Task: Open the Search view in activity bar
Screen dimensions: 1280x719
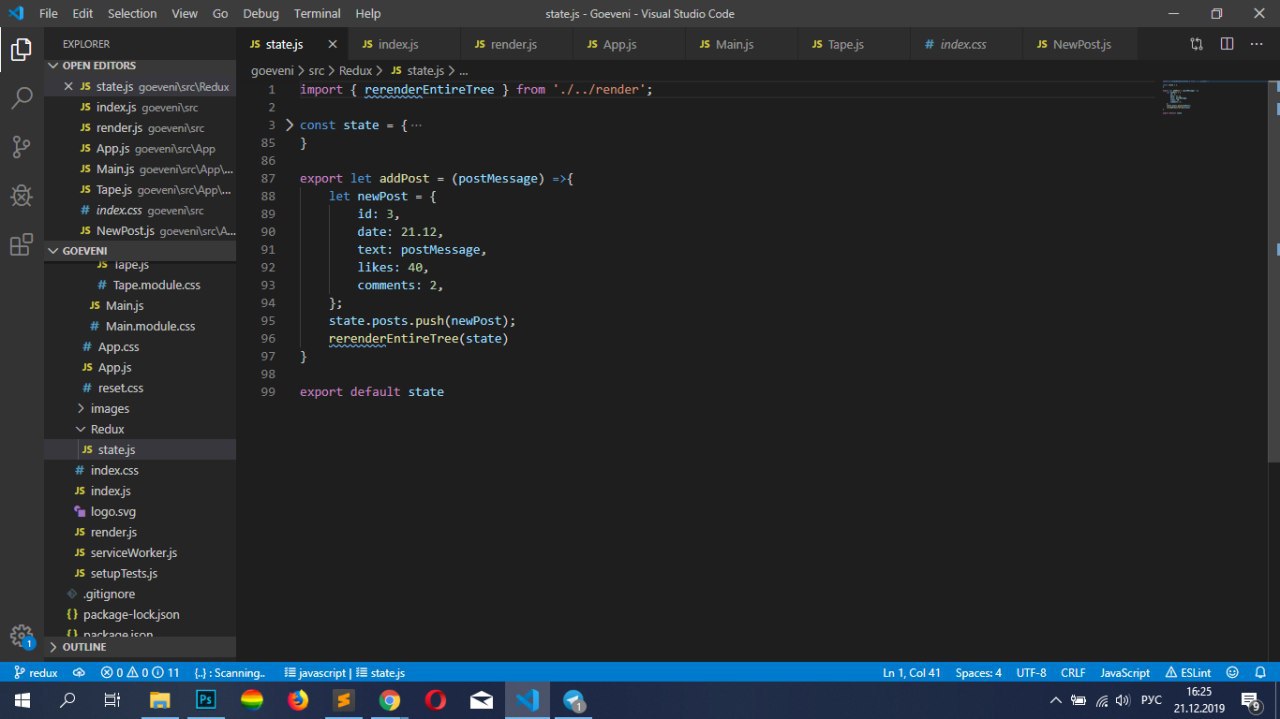Action: pos(21,98)
